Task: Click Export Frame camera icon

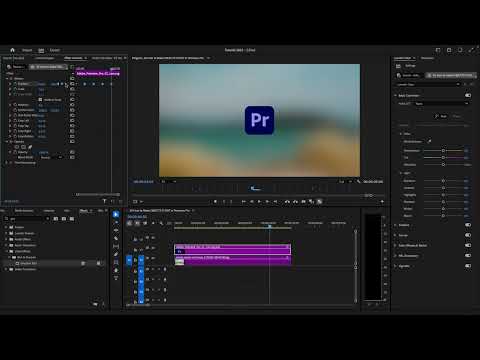Action: (x=303, y=202)
